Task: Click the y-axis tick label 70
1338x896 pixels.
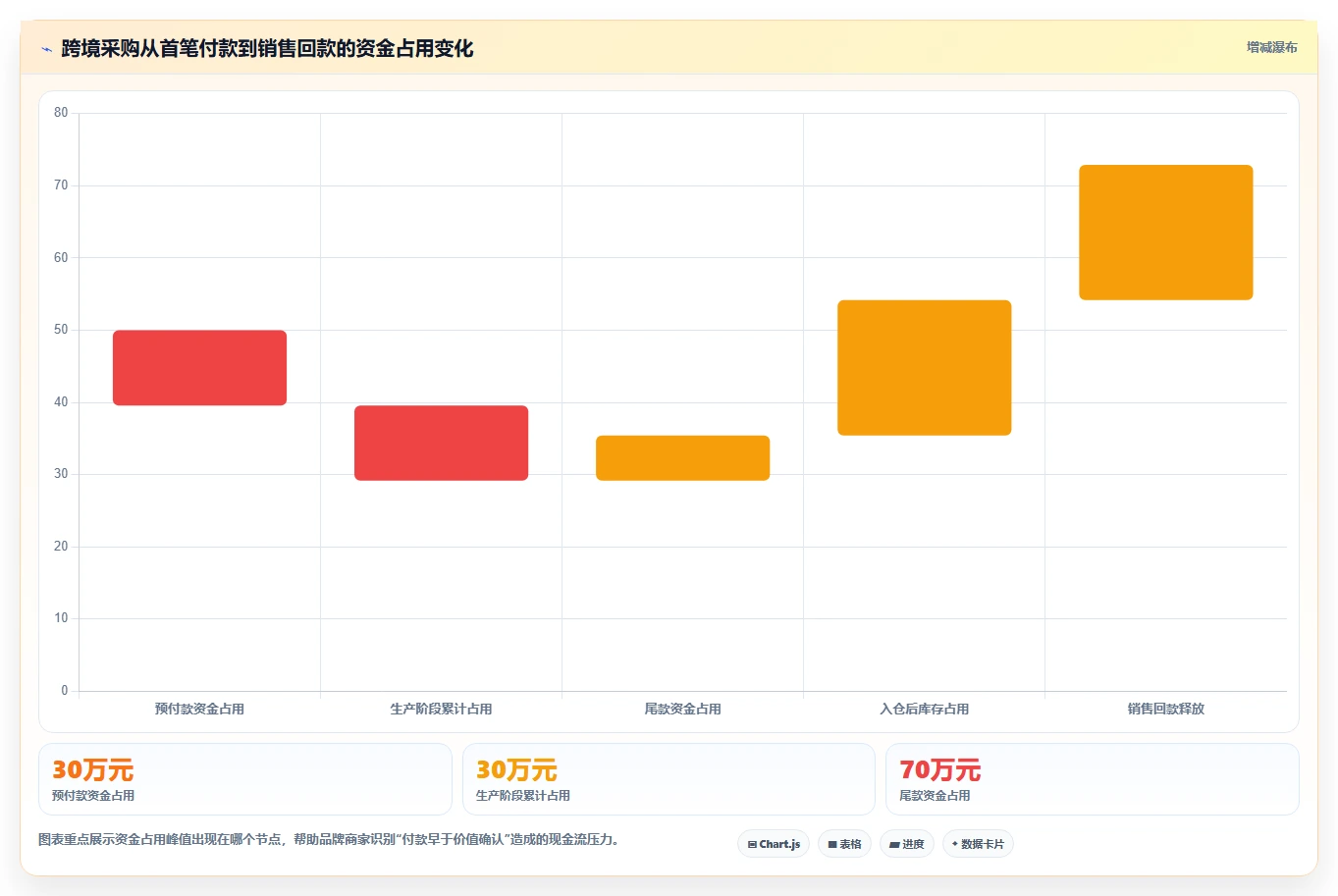Action: coord(61,185)
